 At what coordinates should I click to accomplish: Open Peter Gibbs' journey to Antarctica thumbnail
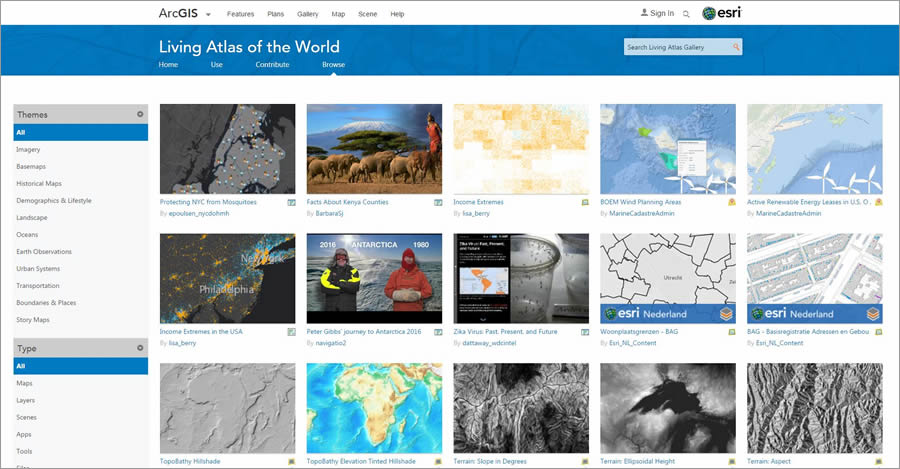[374, 278]
